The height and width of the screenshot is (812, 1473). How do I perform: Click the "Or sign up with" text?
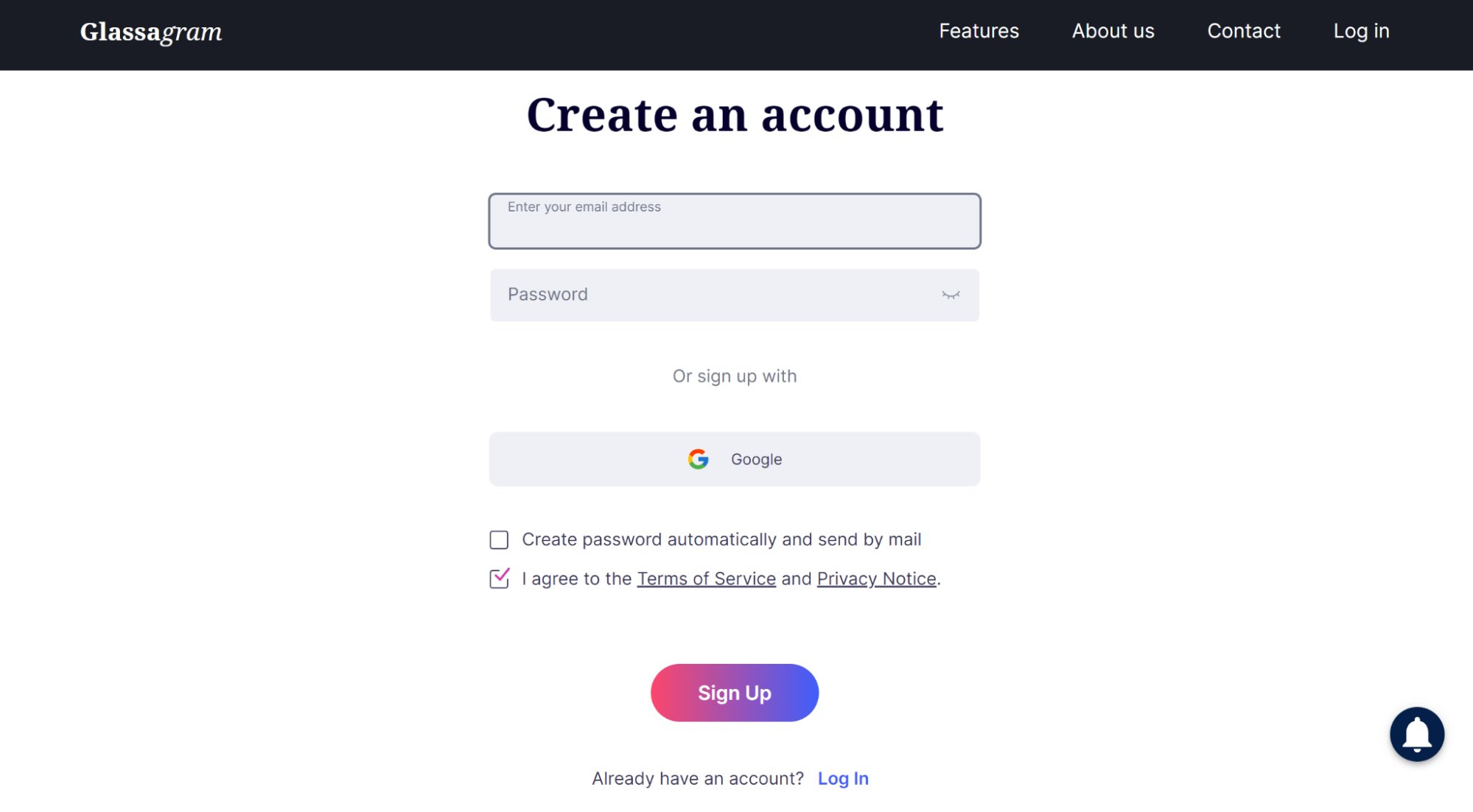coord(735,377)
